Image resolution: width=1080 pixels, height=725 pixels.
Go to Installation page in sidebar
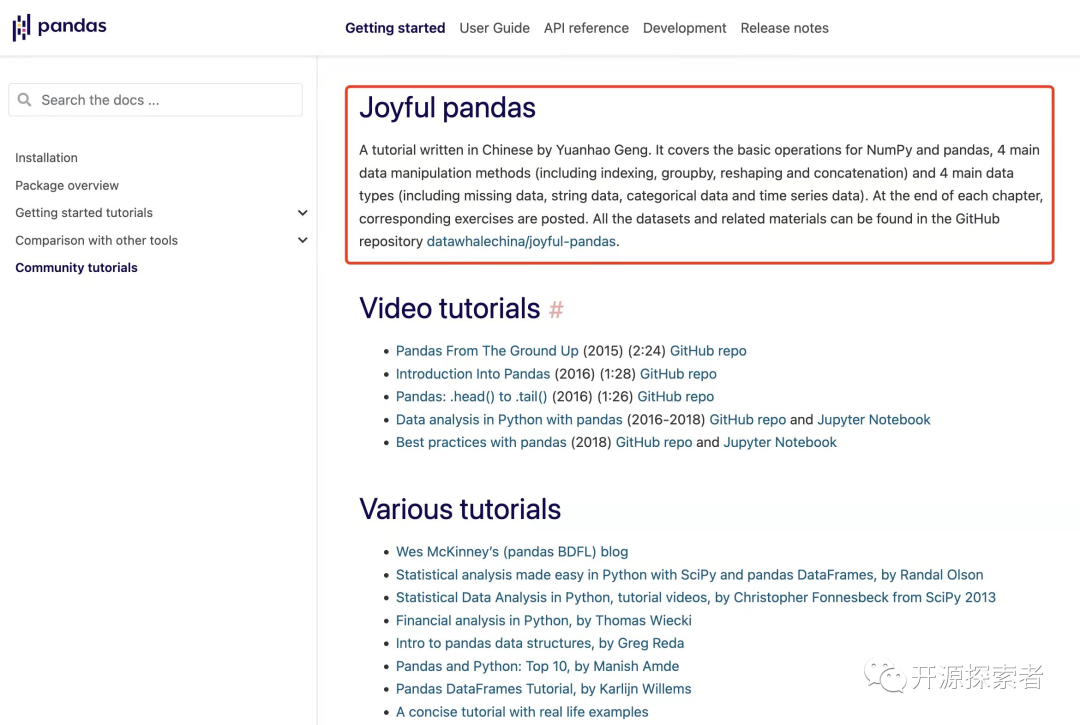[46, 158]
